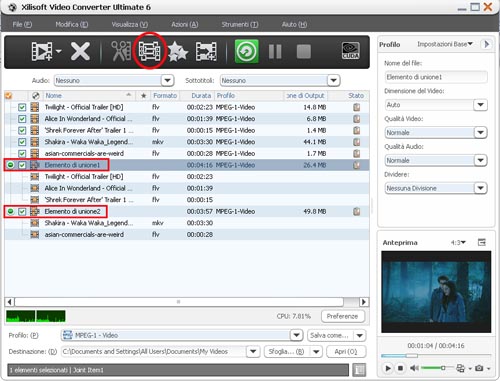Click the horizontal scrollbar left arrow
The image size is (500, 381).
click(9, 302)
